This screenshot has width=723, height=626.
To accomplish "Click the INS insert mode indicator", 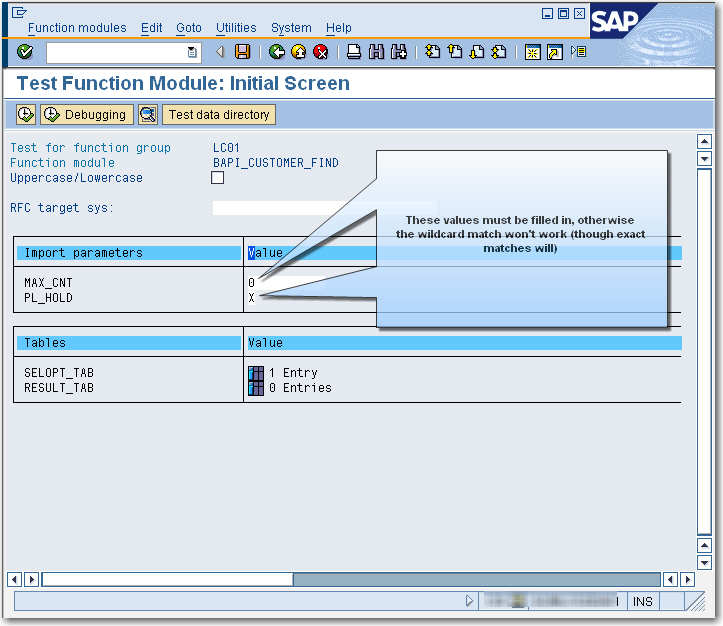I will [x=642, y=602].
